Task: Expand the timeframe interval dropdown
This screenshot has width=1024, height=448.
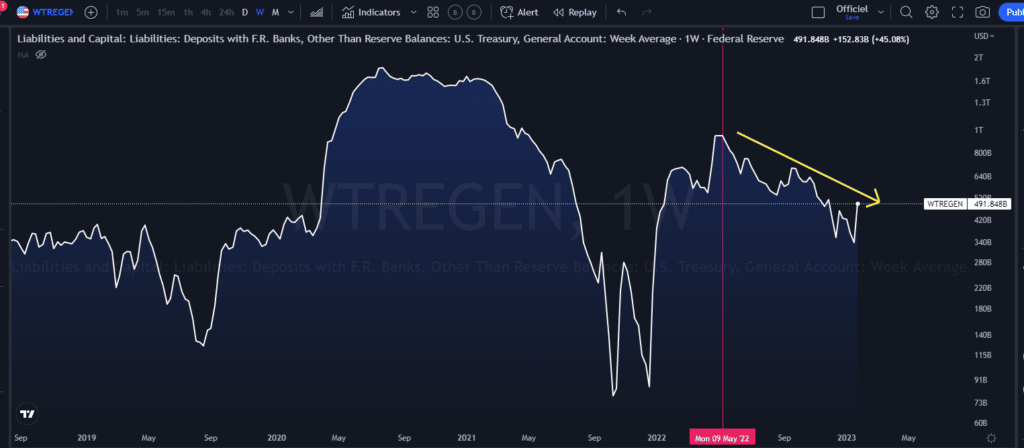Action: pyautogui.click(x=291, y=12)
